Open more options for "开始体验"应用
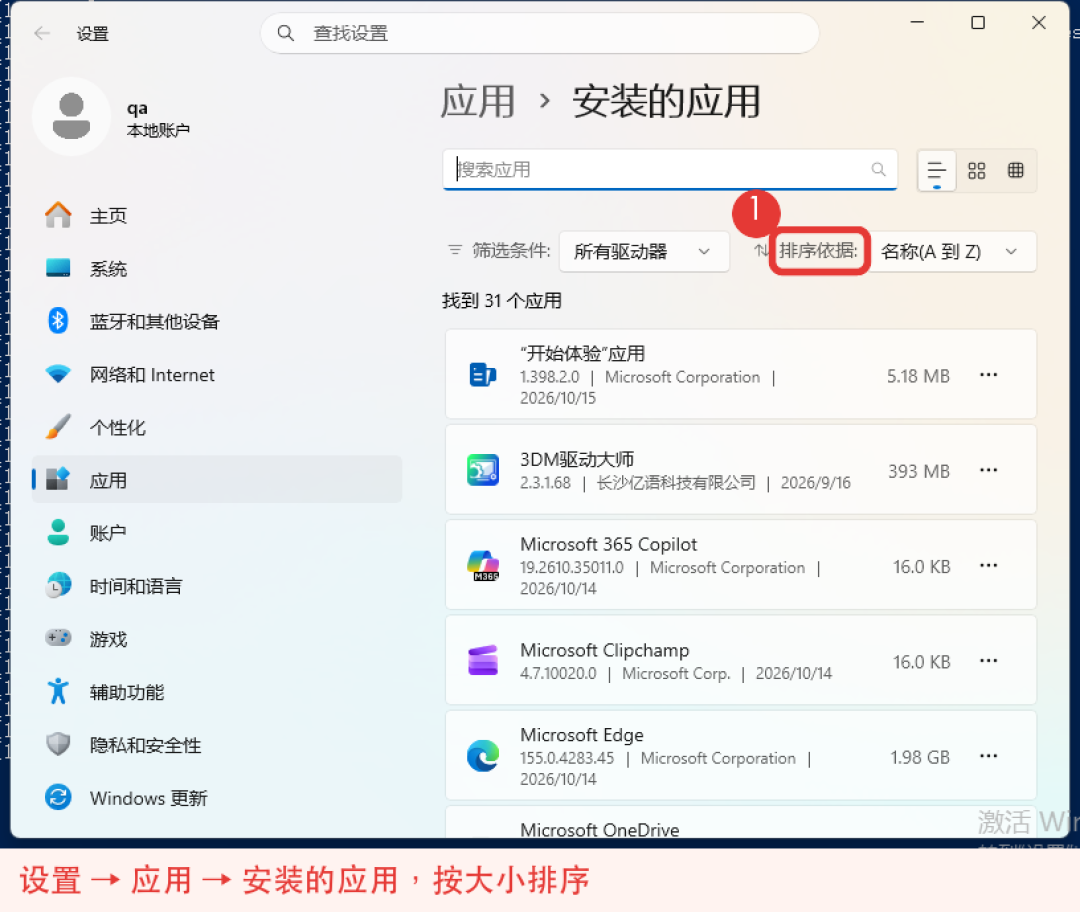Viewport: 1080px width, 912px height. pos(988,375)
